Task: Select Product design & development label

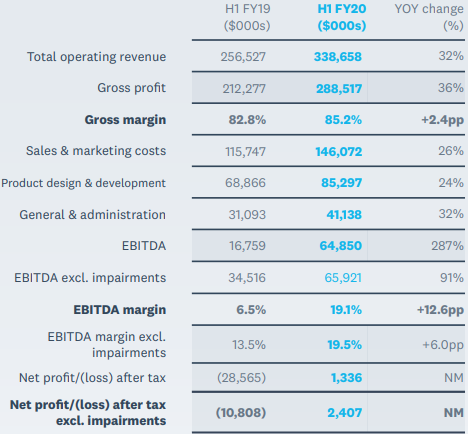Action: pos(83,183)
